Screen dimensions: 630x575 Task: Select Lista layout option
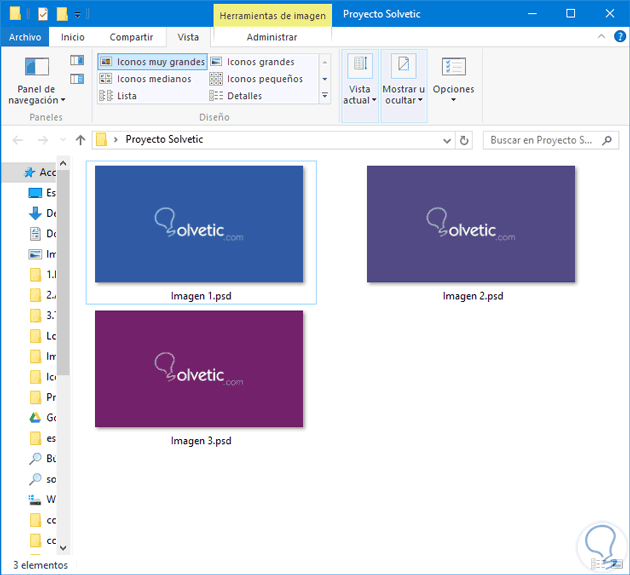(118, 96)
